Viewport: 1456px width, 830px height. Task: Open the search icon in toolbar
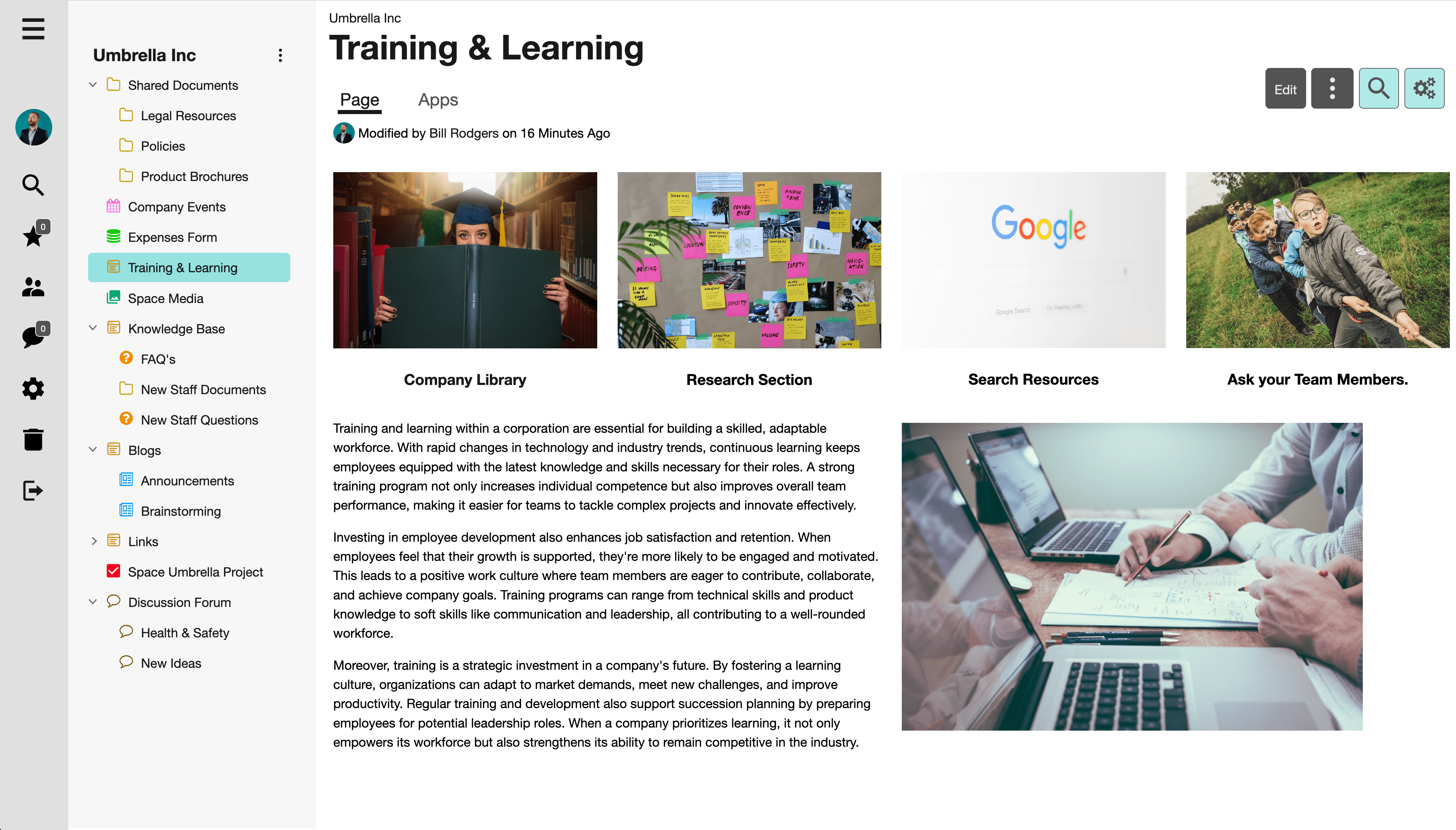pos(1378,88)
